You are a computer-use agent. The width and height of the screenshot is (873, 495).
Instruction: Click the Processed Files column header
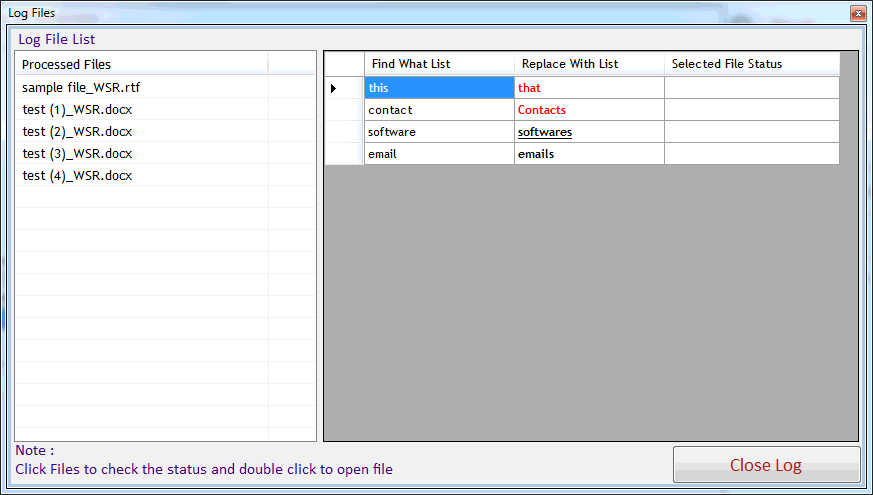142,64
